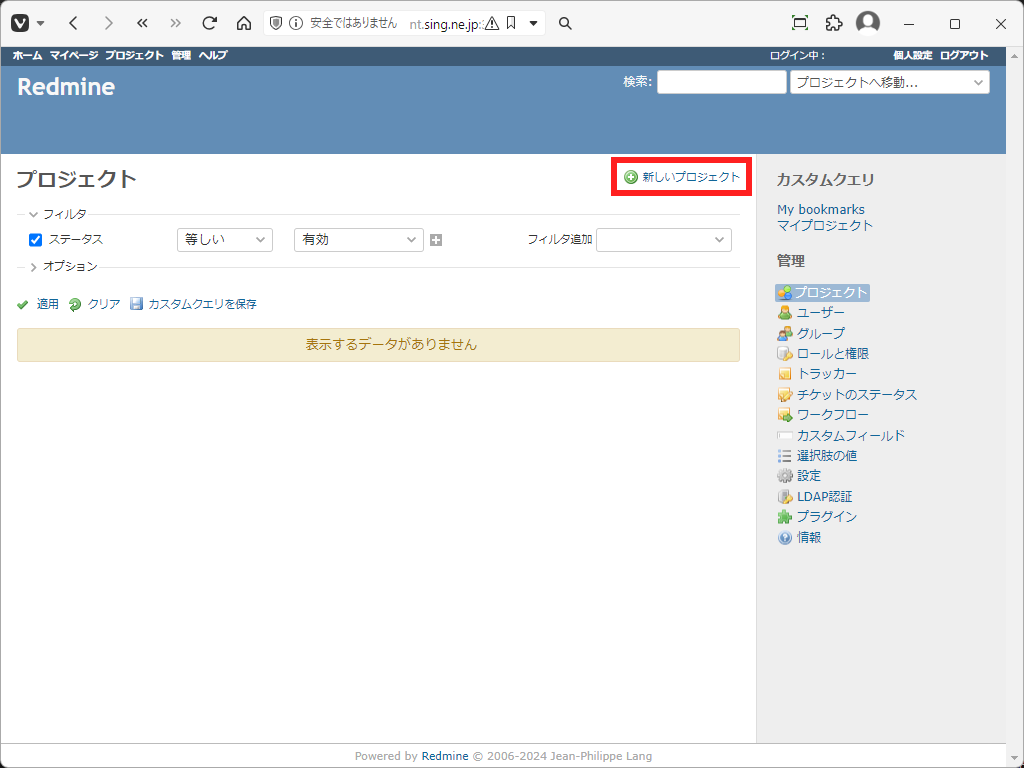Open LDAP認証 in admin sidebar
Viewport: 1024px width, 768px height.
[x=815, y=497]
